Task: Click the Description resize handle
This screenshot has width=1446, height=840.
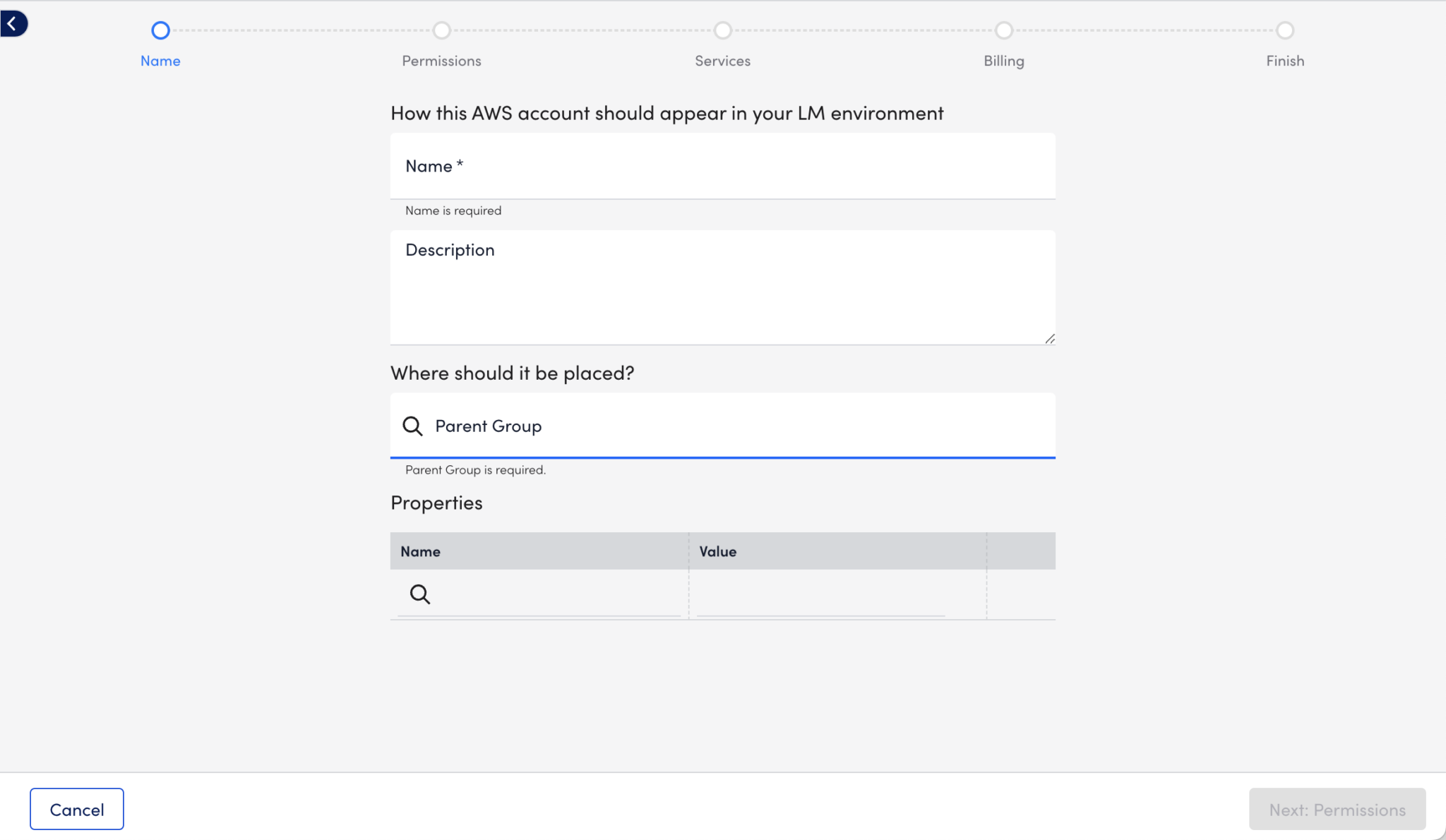Action: click(1049, 338)
